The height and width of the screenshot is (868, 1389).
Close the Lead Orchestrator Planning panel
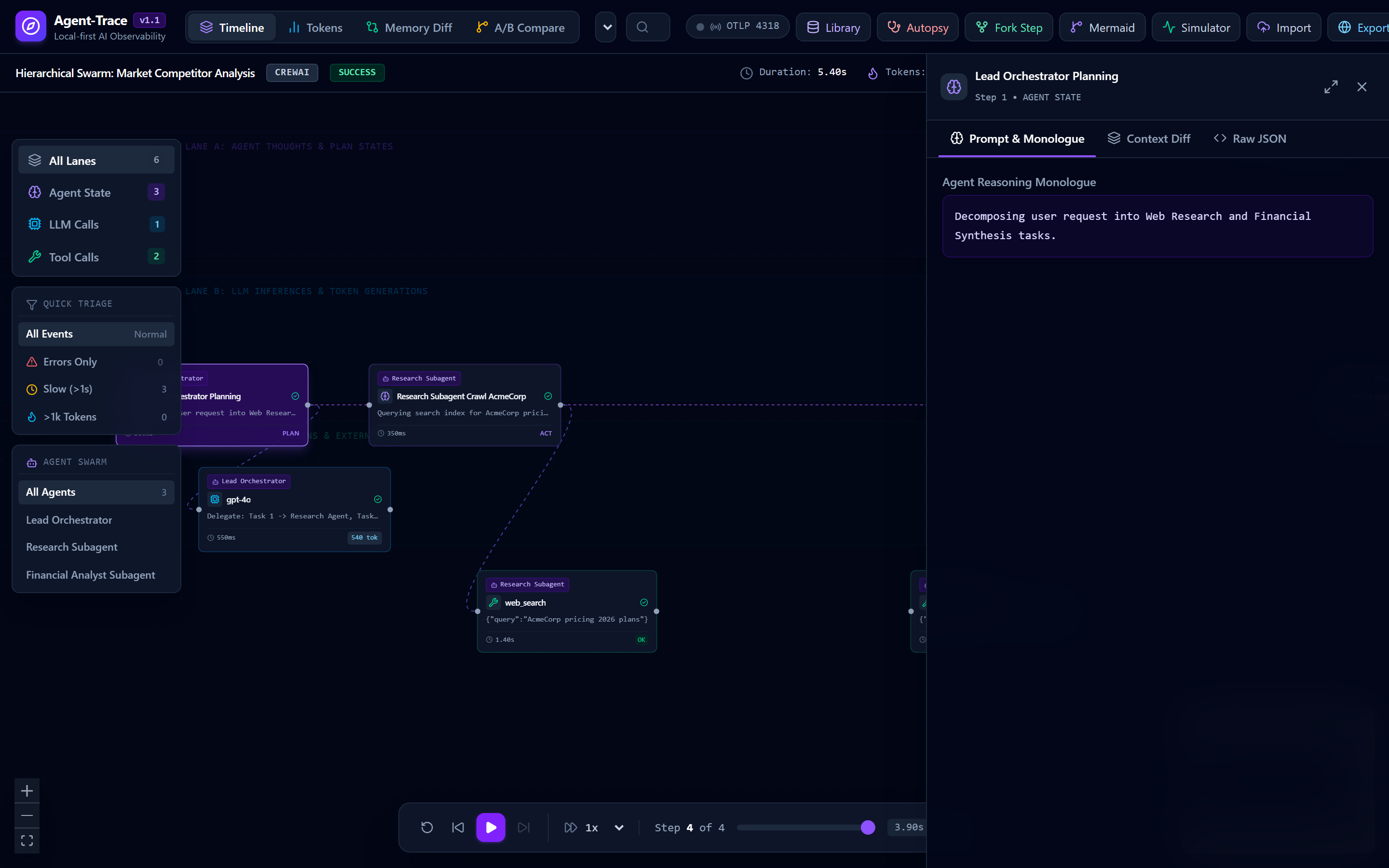click(1362, 87)
